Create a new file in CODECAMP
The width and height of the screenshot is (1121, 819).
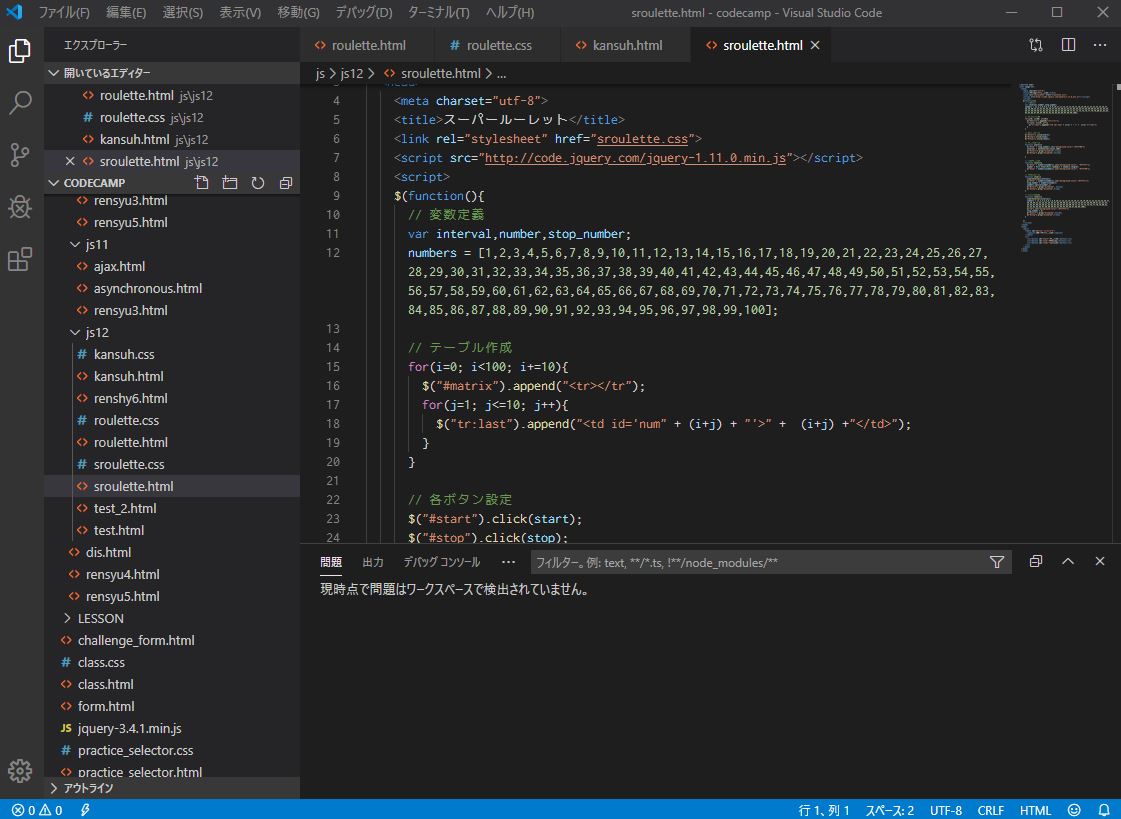tap(202, 183)
